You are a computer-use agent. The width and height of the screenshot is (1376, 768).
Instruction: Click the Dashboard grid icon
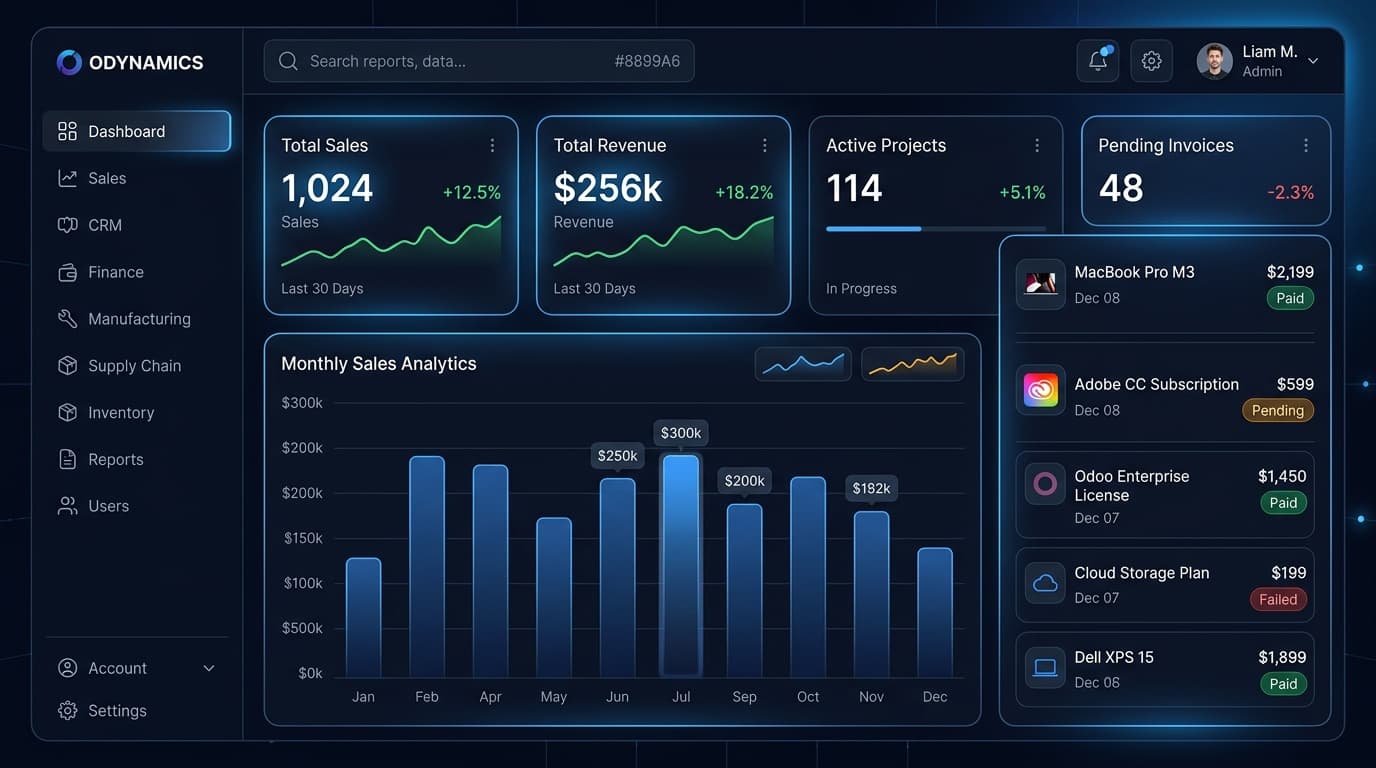tap(67, 131)
